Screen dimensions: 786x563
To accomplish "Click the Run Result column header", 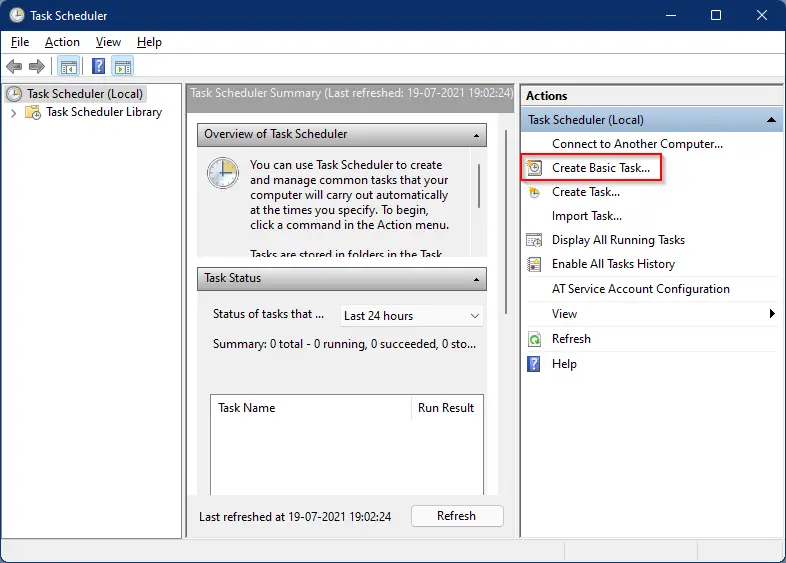I will (447, 408).
